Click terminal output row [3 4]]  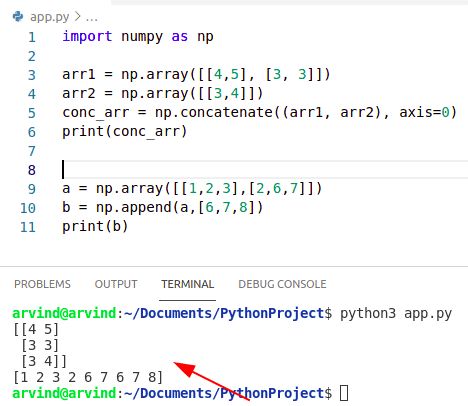pyautogui.click(x=44, y=361)
